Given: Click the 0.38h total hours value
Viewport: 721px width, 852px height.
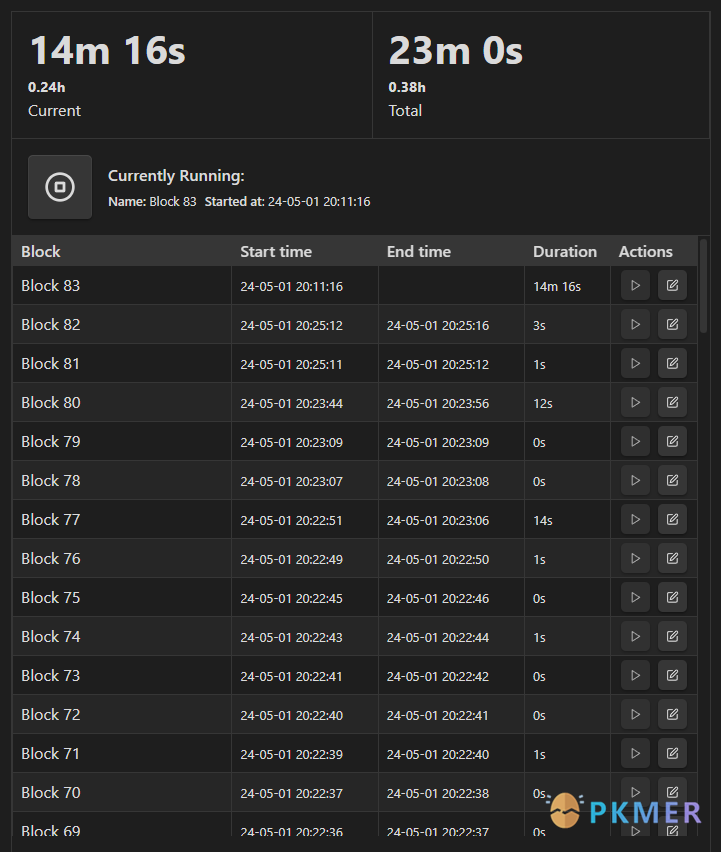Looking at the screenshot, I should [407, 87].
